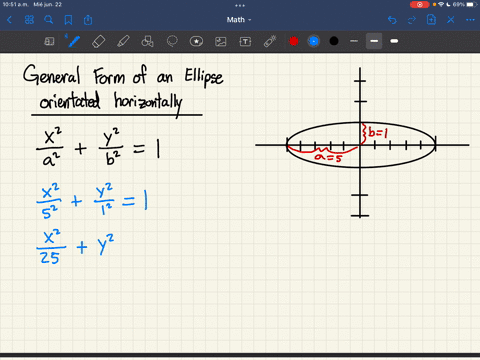The width and height of the screenshot is (480, 360).
Task: Tap the handwritten 'General Form of an Ellipse' title
Action: (x=123, y=75)
